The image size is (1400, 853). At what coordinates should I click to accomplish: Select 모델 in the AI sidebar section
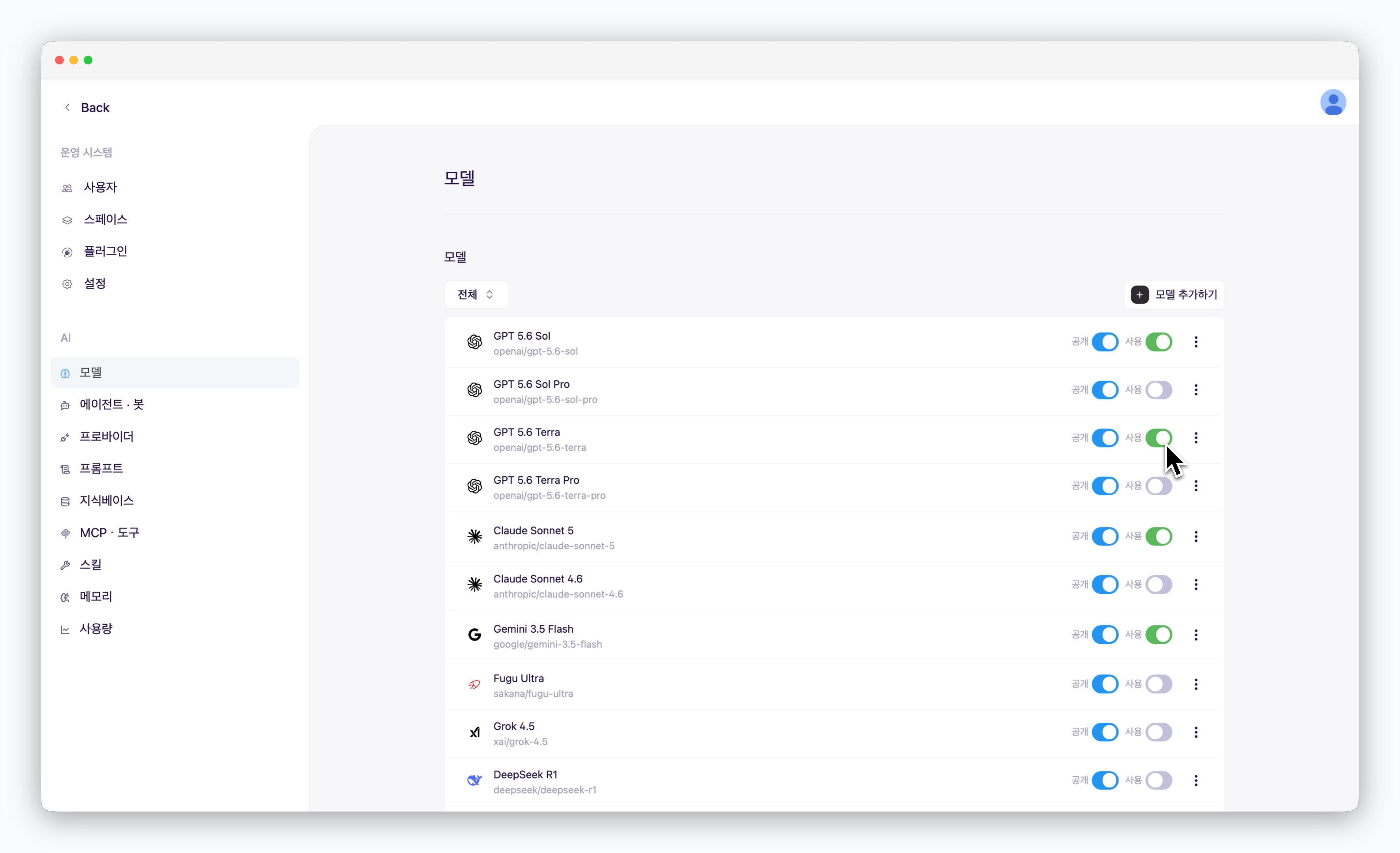click(x=175, y=373)
